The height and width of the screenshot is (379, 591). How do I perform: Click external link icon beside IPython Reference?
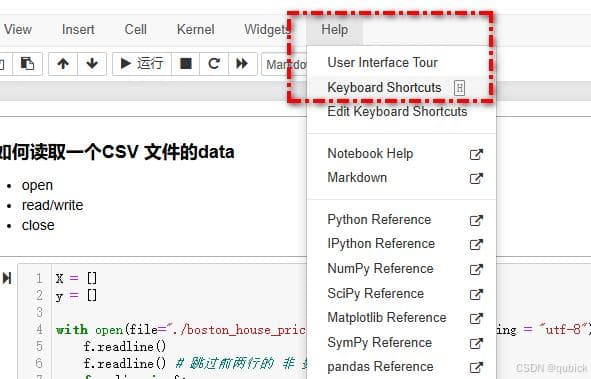point(476,245)
